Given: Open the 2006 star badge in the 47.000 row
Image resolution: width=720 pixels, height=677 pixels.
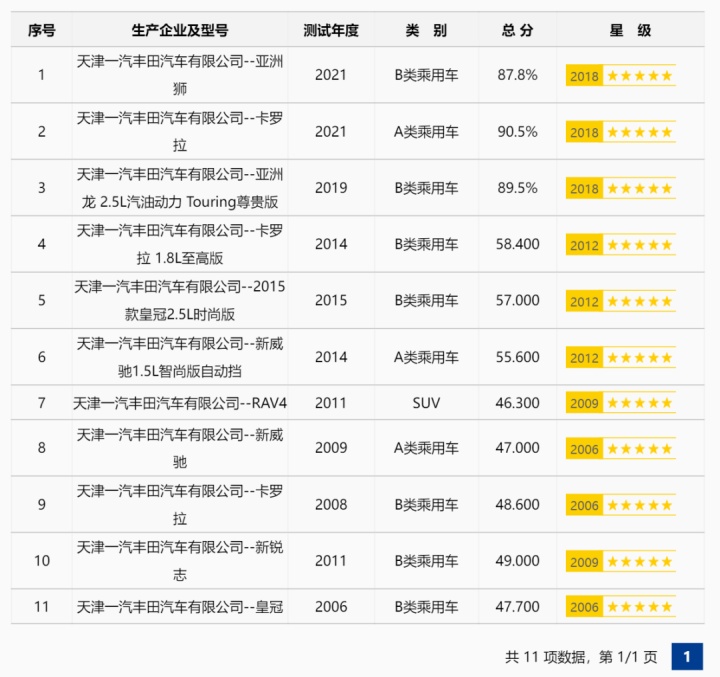Looking at the screenshot, I should click(x=620, y=448).
